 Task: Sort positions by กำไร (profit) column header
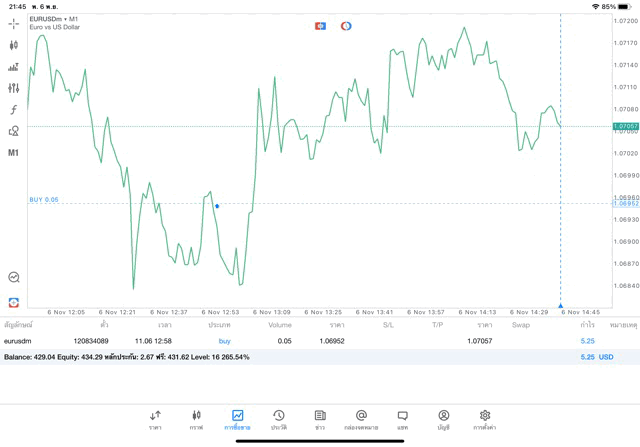click(587, 325)
